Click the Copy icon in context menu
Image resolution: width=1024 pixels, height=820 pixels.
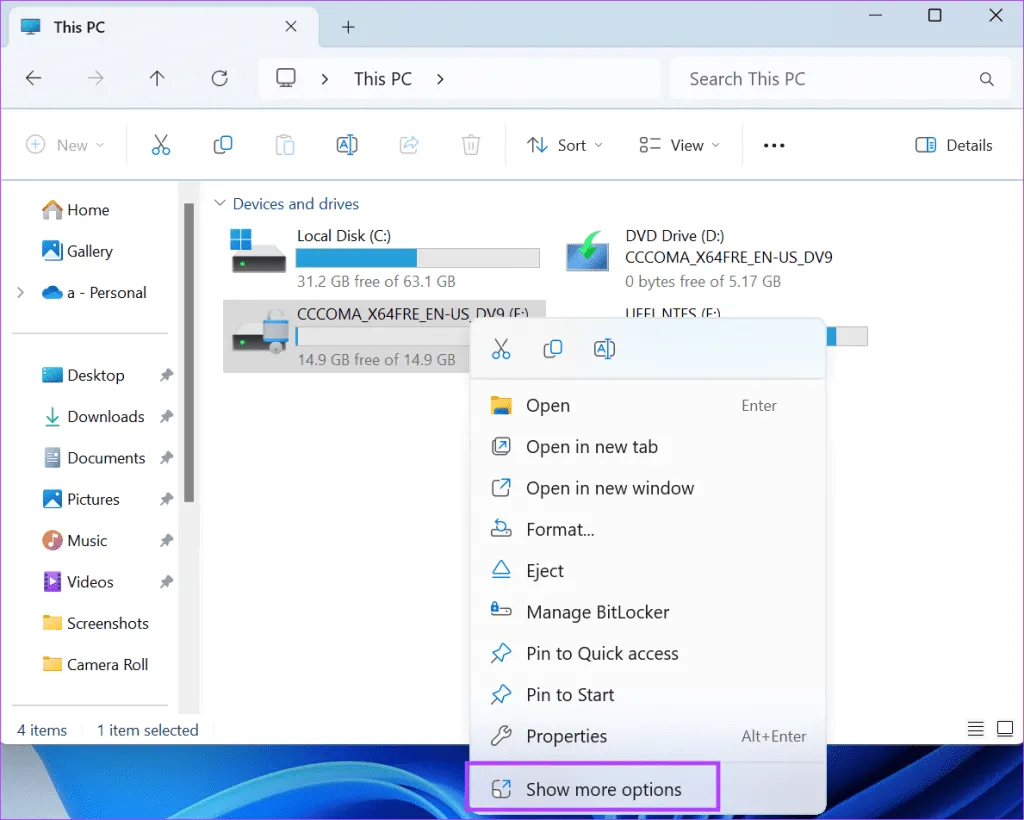tap(552, 349)
